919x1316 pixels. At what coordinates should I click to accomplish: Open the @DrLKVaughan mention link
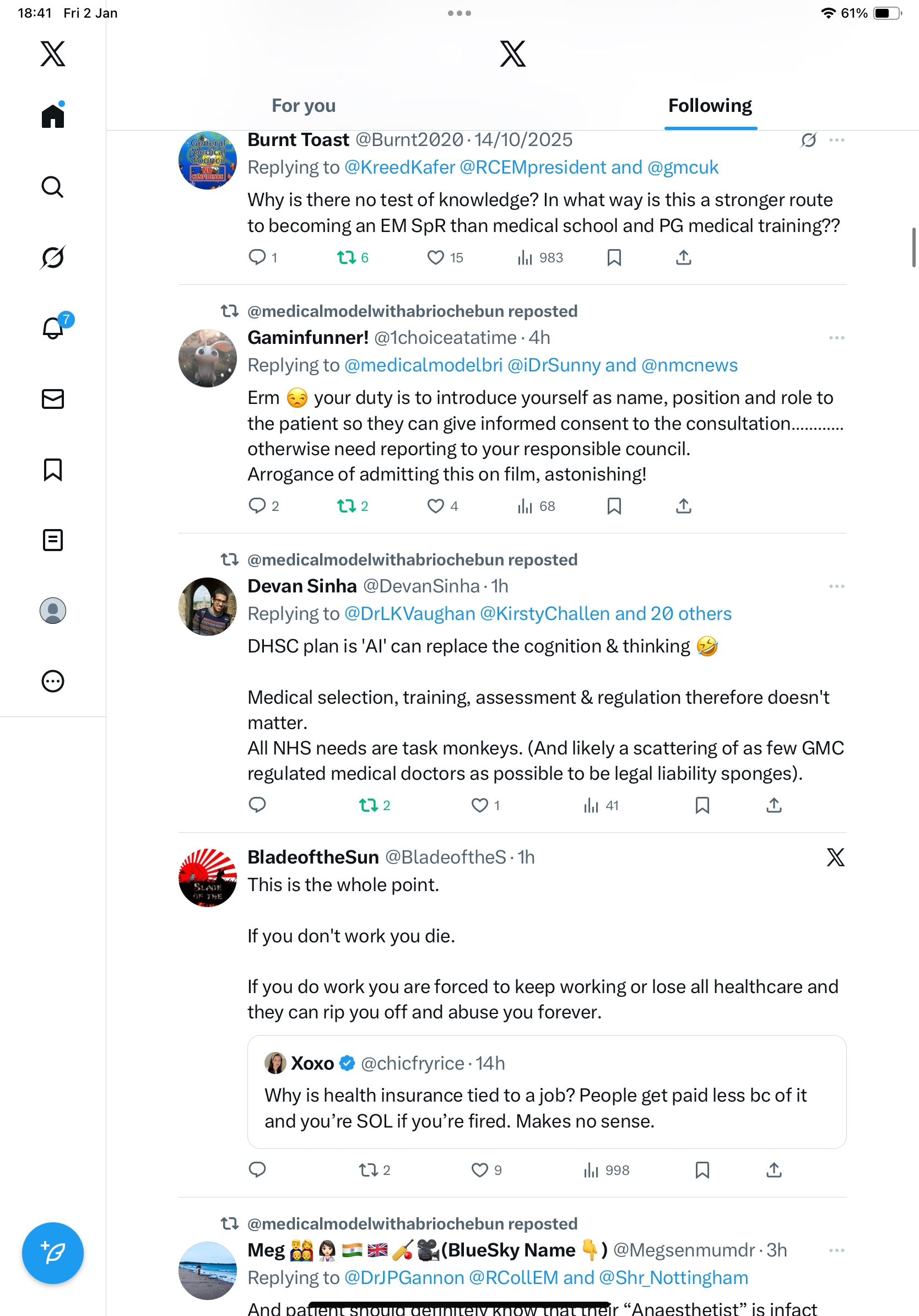(410, 614)
